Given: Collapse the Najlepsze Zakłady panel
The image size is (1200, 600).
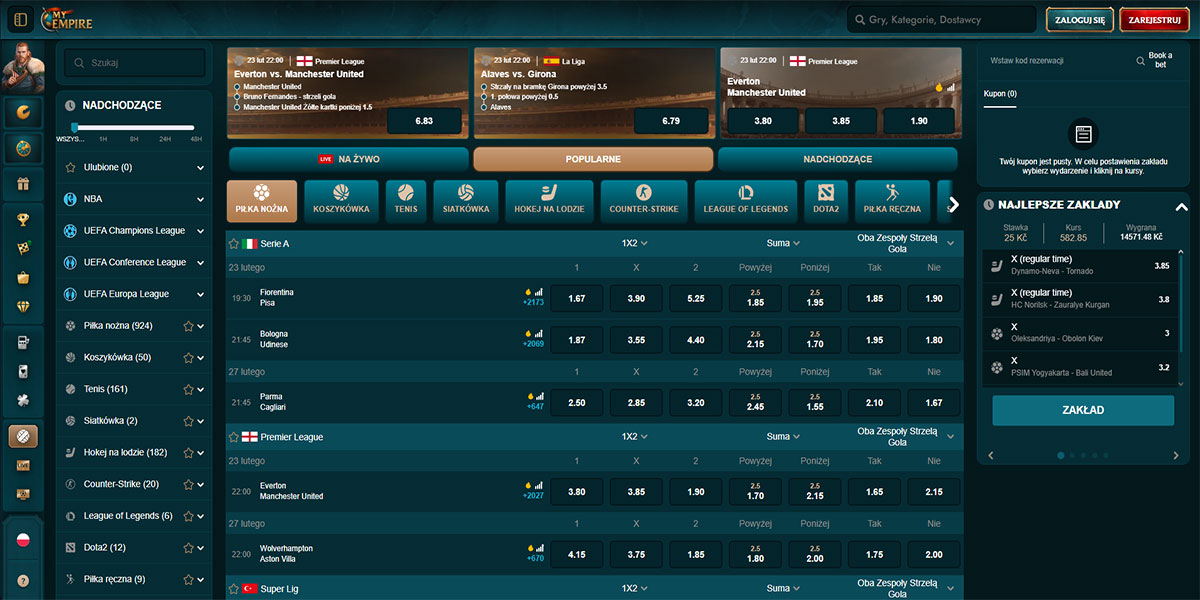Looking at the screenshot, I should pyautogui.click(x=1181, y=206).
